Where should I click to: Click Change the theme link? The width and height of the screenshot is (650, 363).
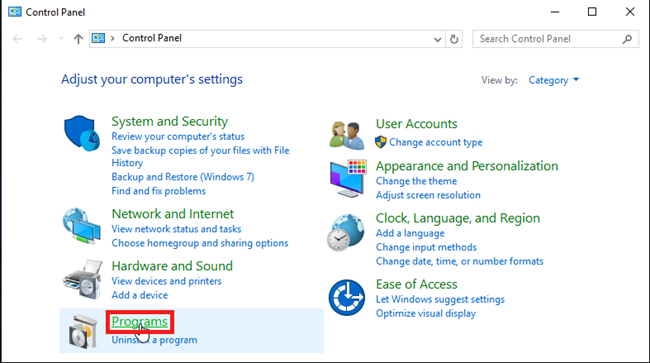416,181
